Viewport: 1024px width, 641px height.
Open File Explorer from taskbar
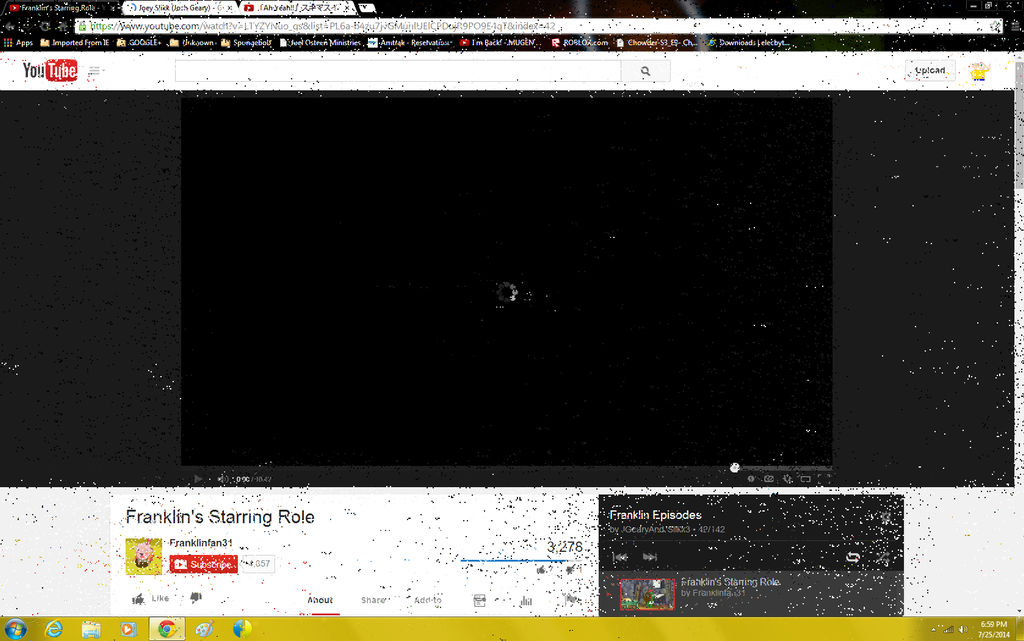tap(91, 629)
